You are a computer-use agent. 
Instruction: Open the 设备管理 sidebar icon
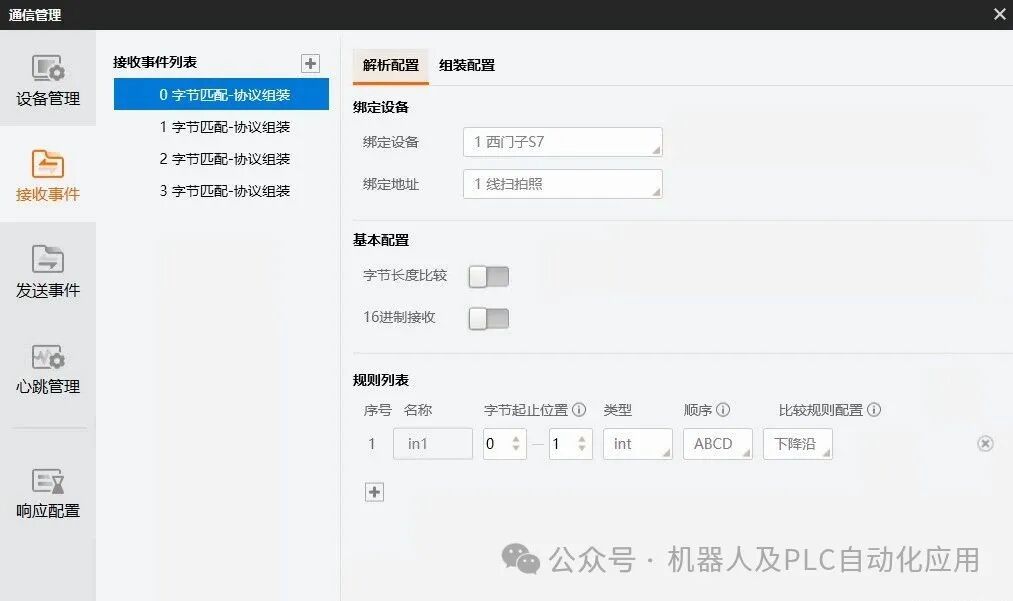pos(48,80)
